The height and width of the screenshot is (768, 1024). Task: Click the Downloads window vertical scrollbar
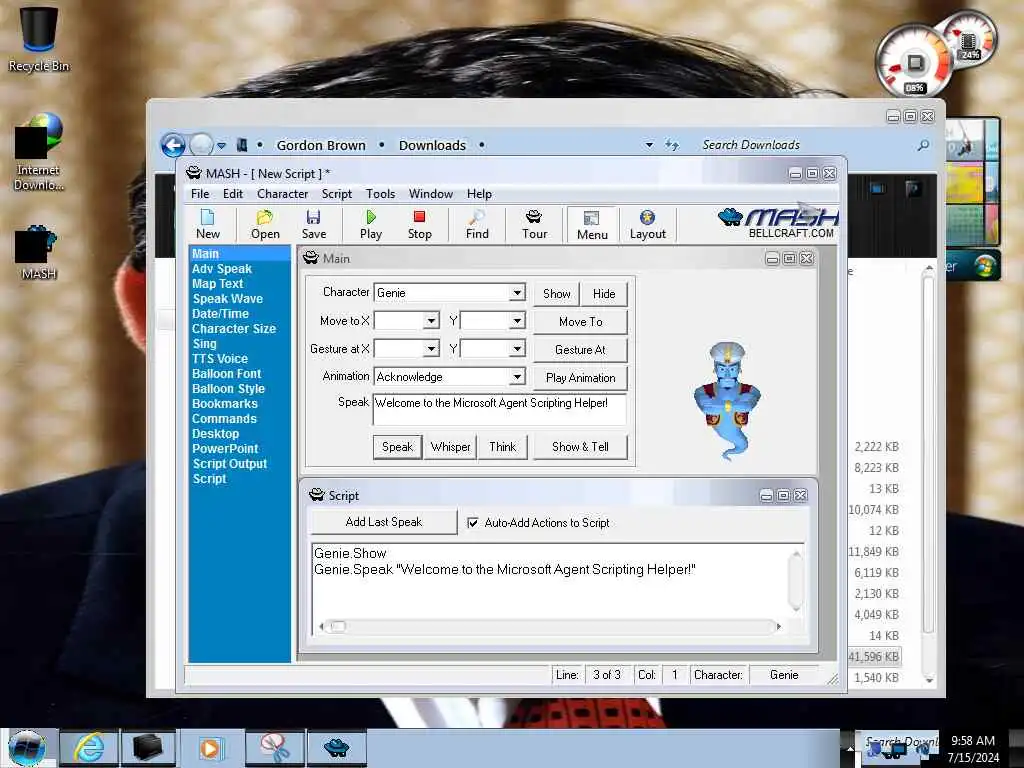(929, 473)
